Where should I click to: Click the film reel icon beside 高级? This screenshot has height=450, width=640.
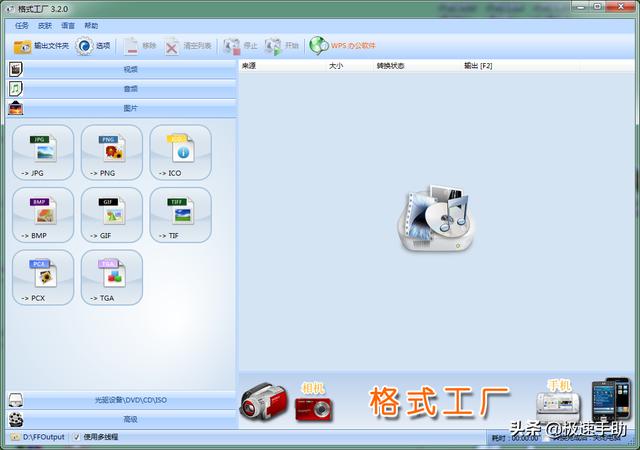point(16,419)
